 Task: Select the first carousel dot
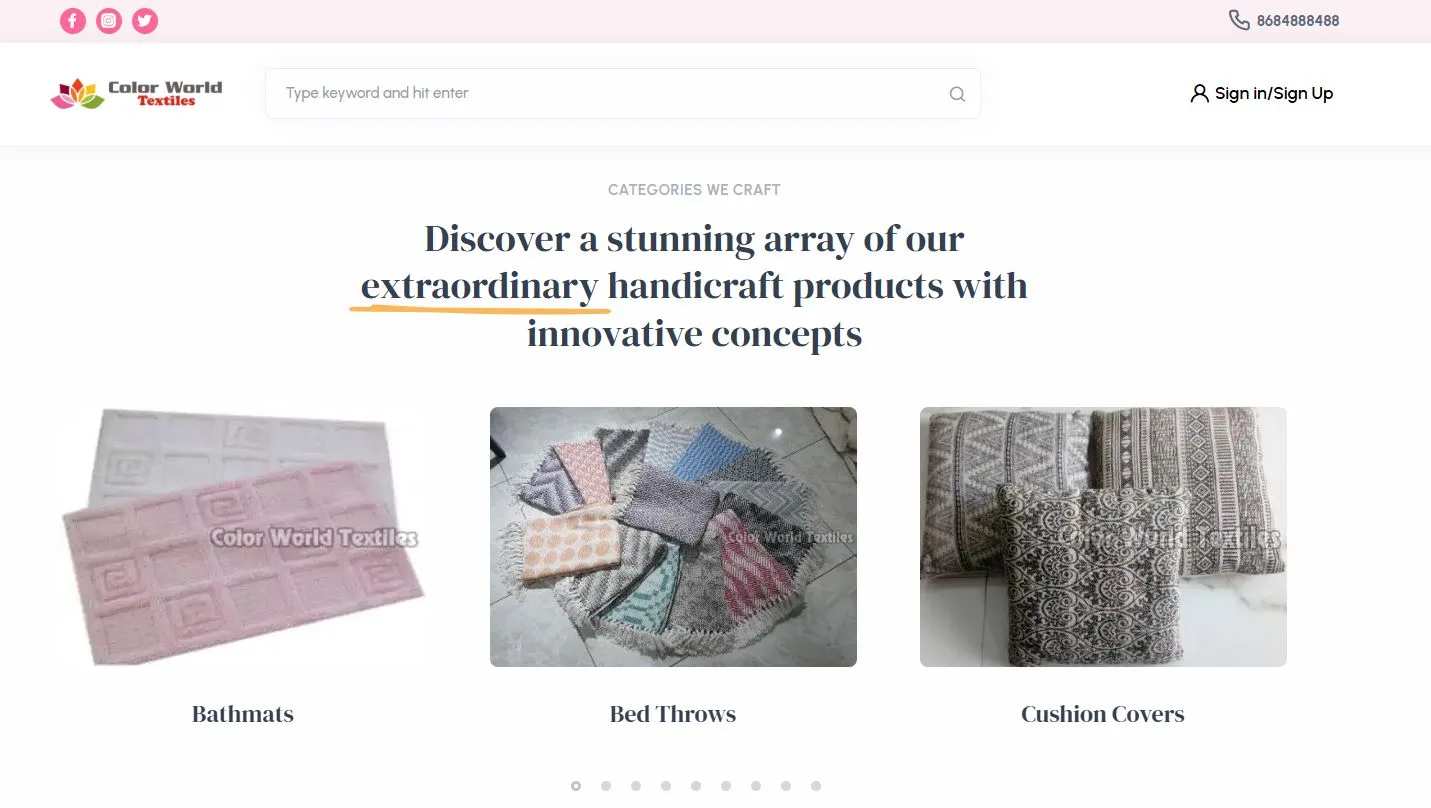(576, 786)
